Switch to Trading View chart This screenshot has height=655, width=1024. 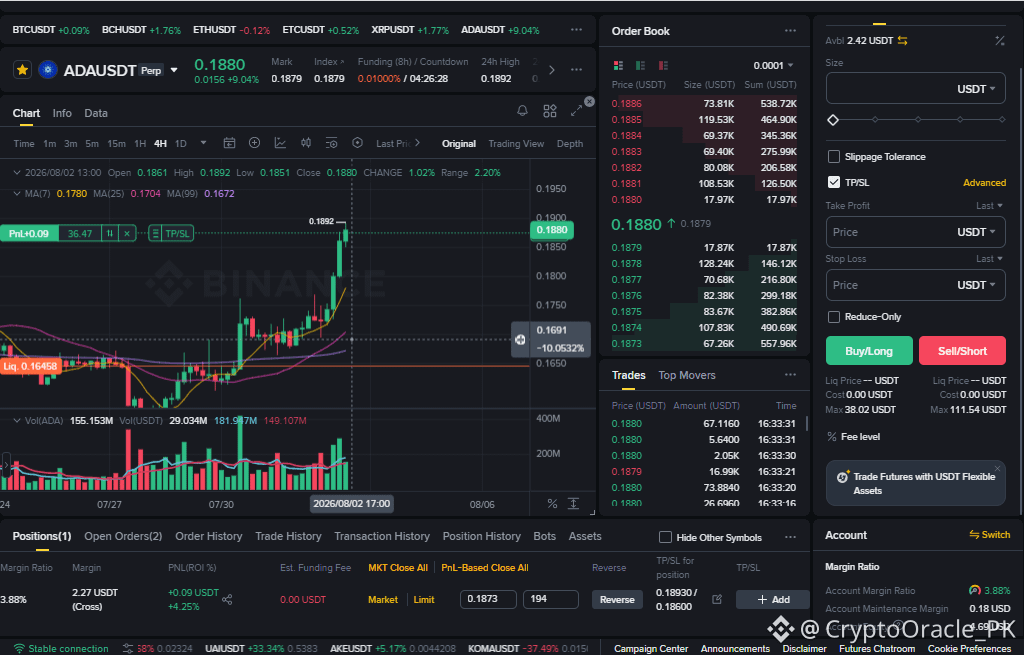click(x=516, y=144)
